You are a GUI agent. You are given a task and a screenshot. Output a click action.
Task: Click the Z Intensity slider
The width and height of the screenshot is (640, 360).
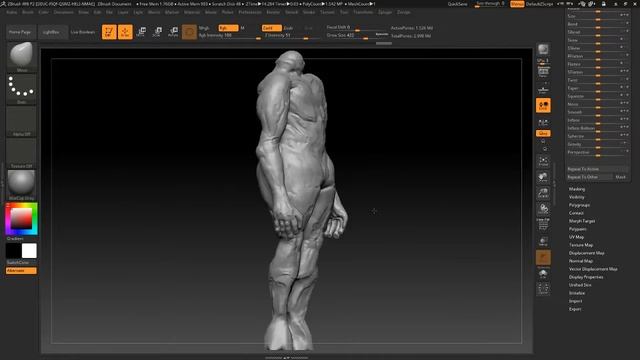(292, 36)
